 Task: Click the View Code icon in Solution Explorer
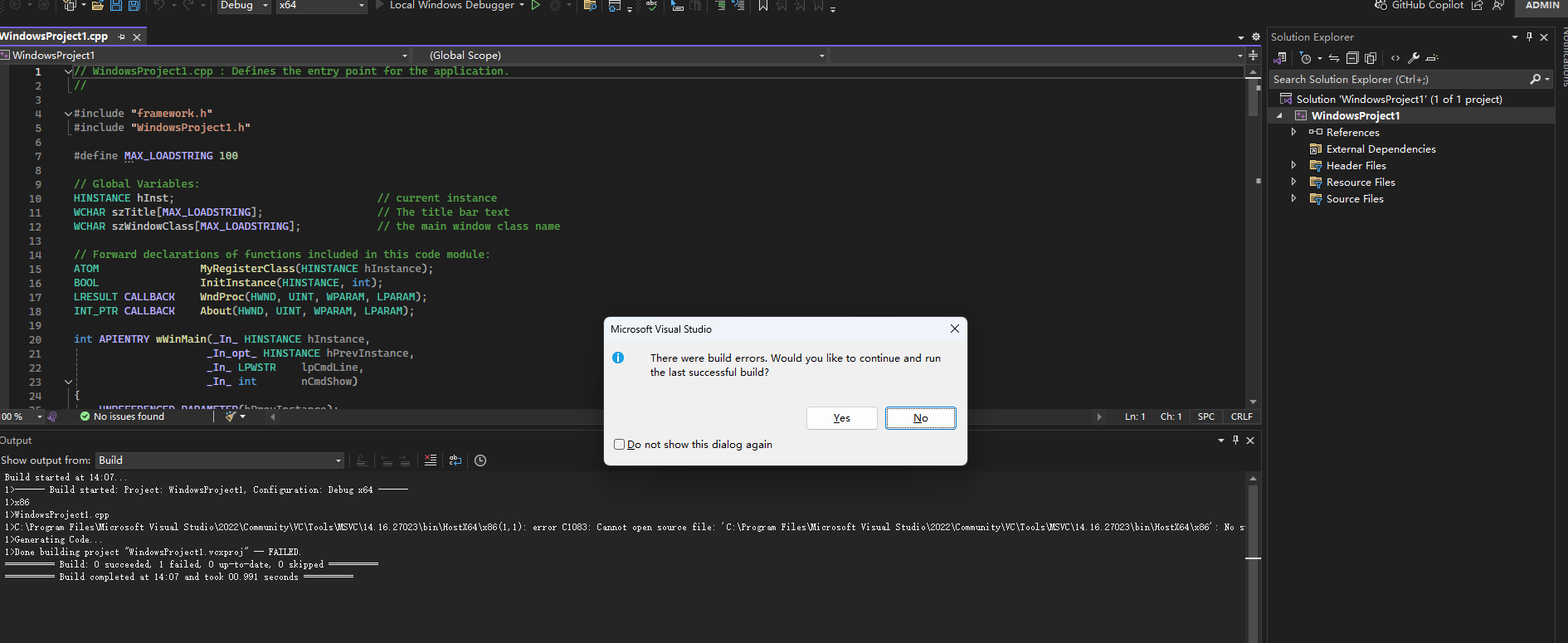coord(1395,58)
